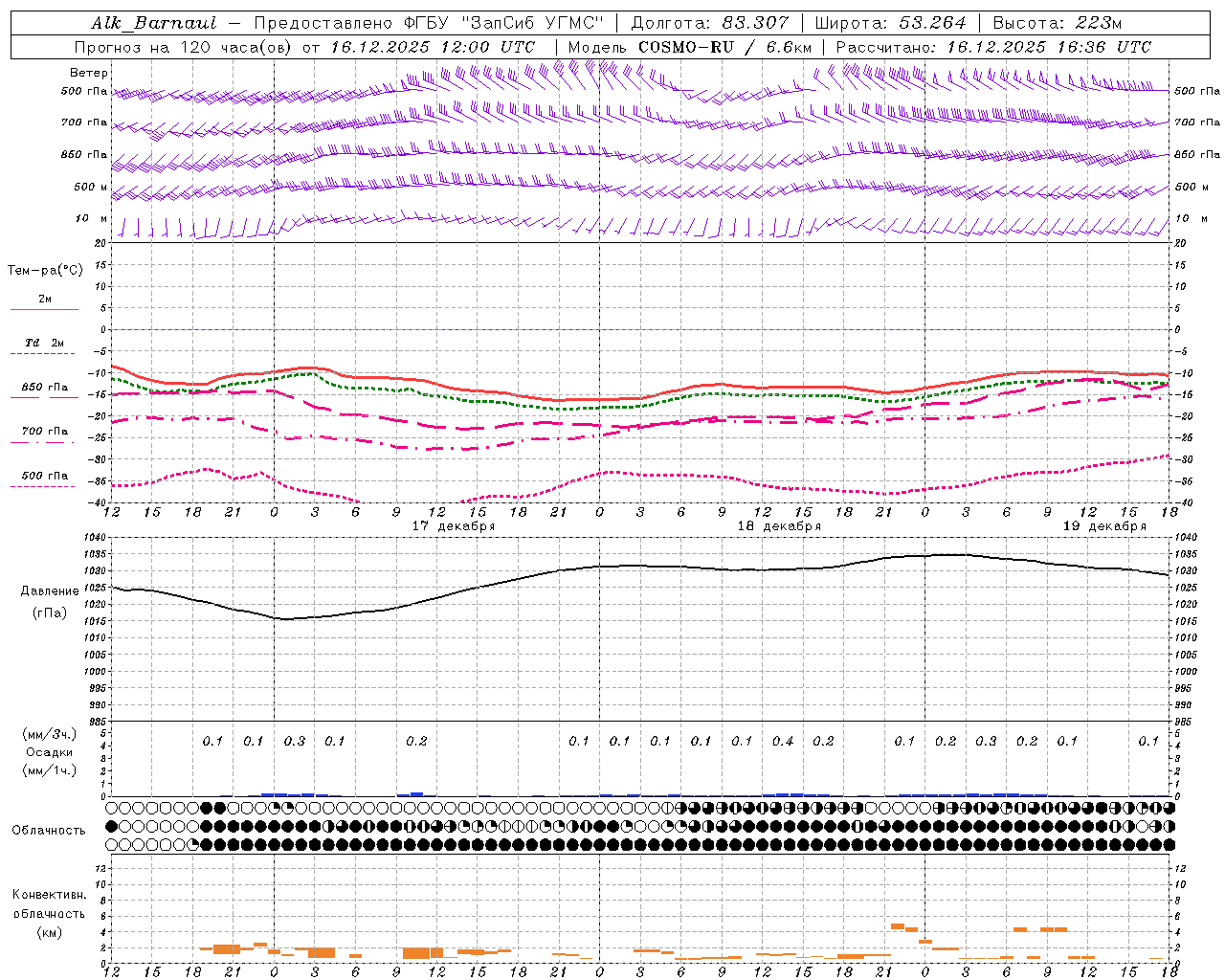Click the 'Высота: 223м' header entry
Screen dimensions: 1225x980
[x=1057, y=23]
